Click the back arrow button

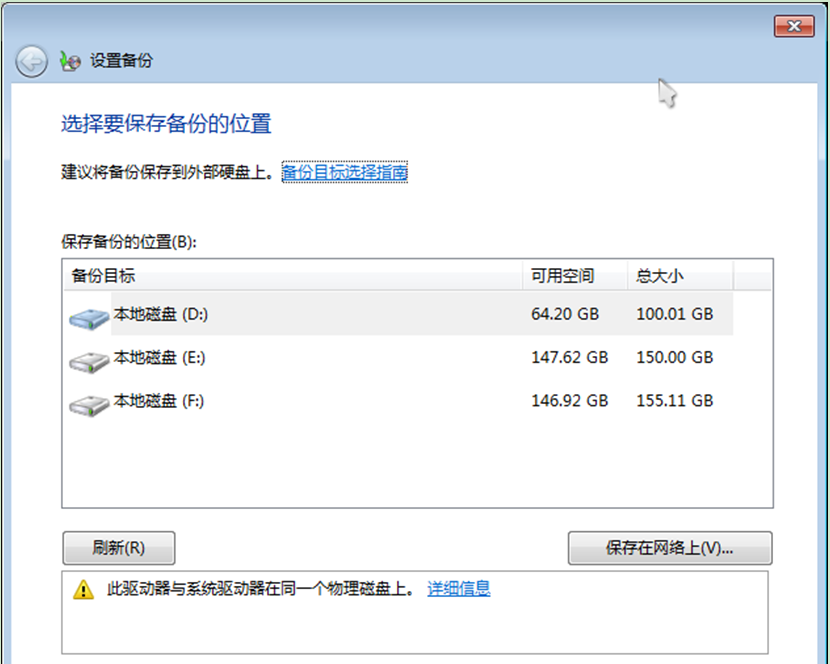pyautogui.click(x=32, y=62)
